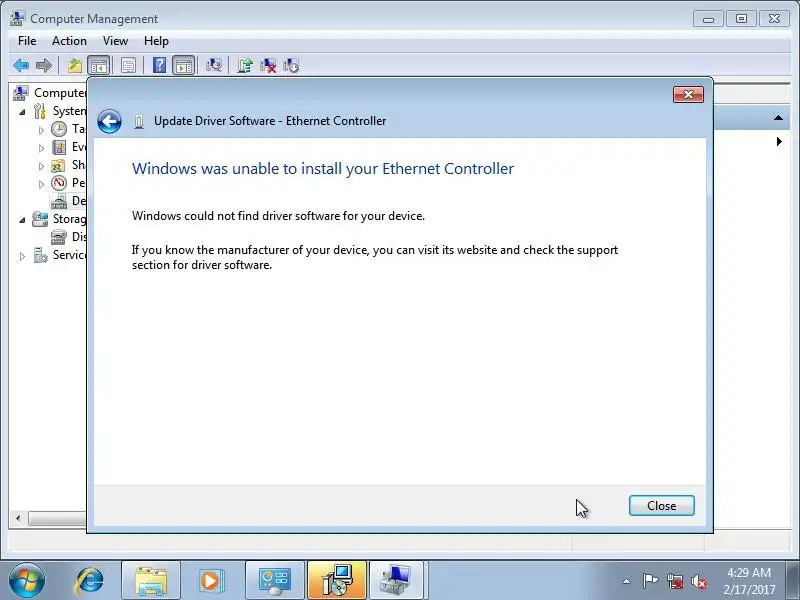Screen dimensions: 800x600
Task: Click the Close button in the dialog
Action: click(662, 506)
